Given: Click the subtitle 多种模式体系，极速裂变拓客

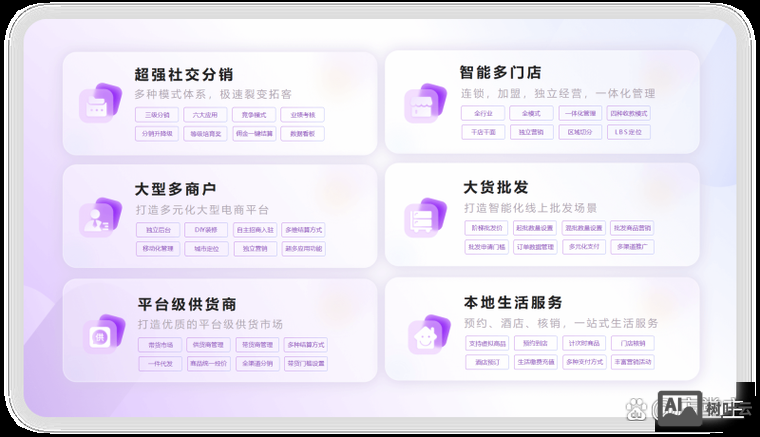Looking at the screenshot, I should tap(213, 94).
